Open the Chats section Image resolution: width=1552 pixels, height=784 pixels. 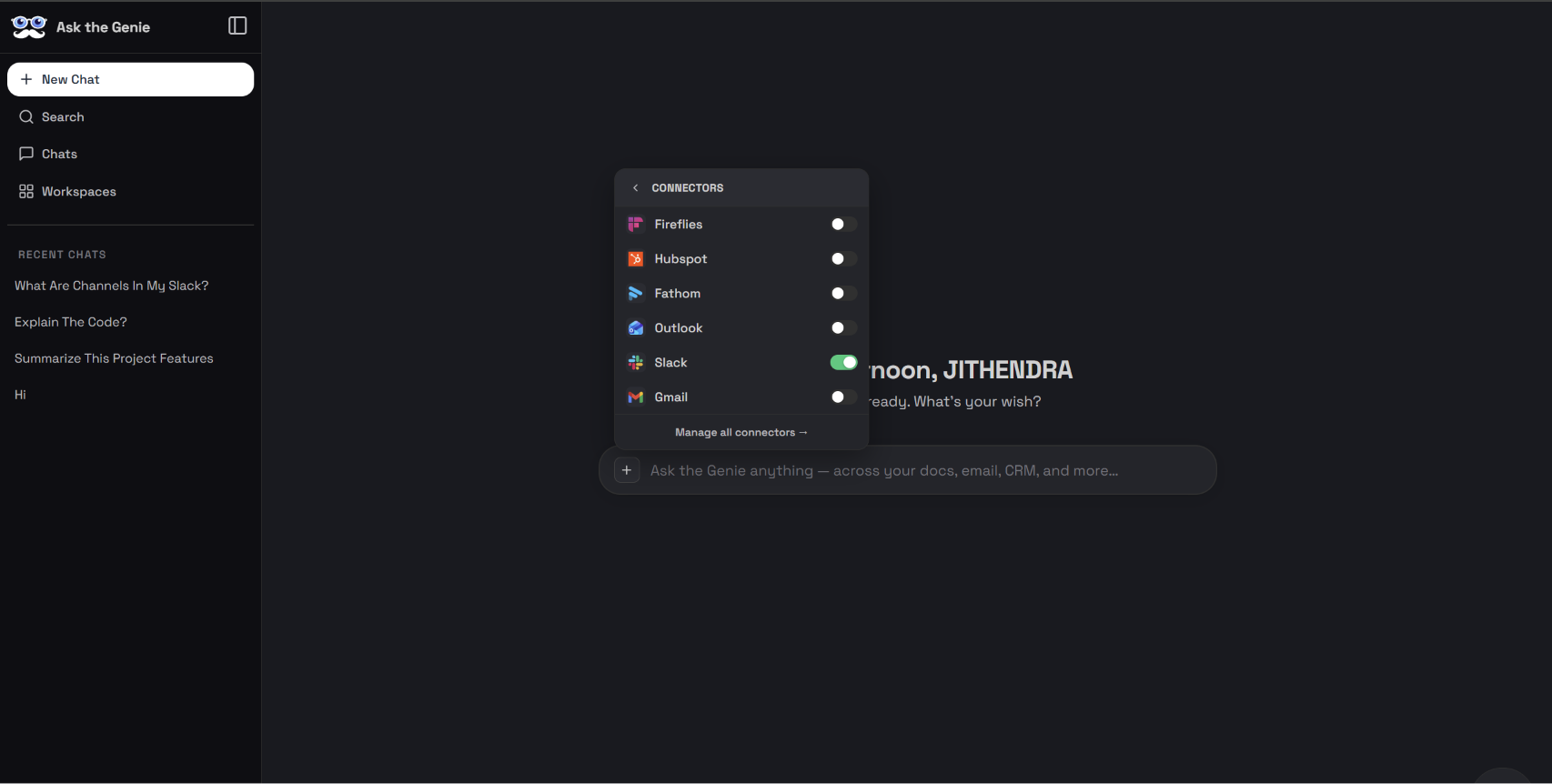point(130,155)
